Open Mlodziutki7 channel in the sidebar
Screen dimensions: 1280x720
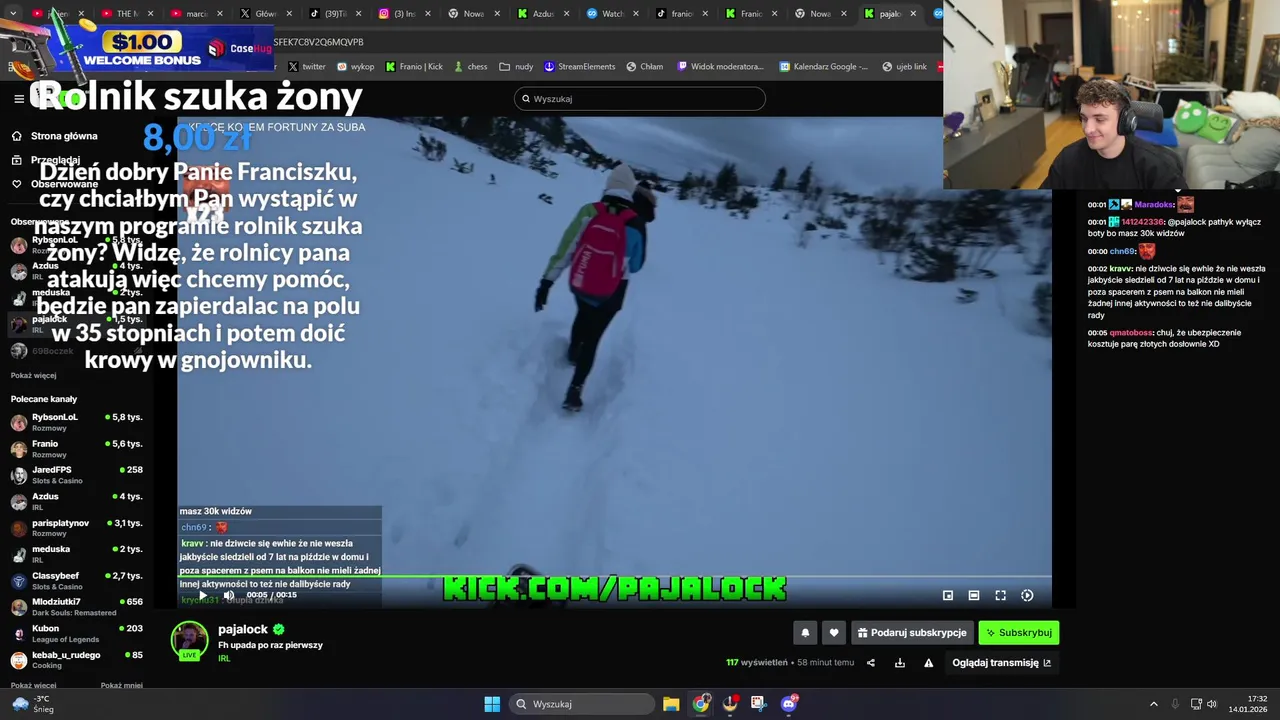click(77, 607)
